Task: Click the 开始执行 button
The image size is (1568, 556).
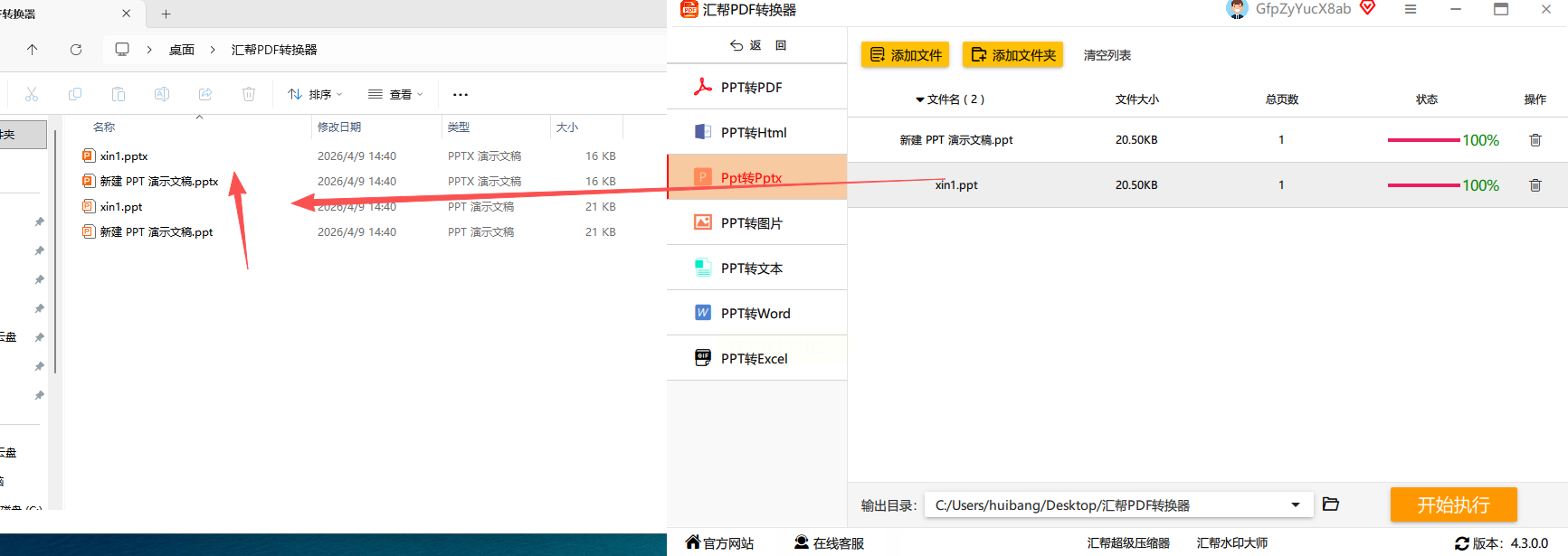Action: [x=1453, y=504]
